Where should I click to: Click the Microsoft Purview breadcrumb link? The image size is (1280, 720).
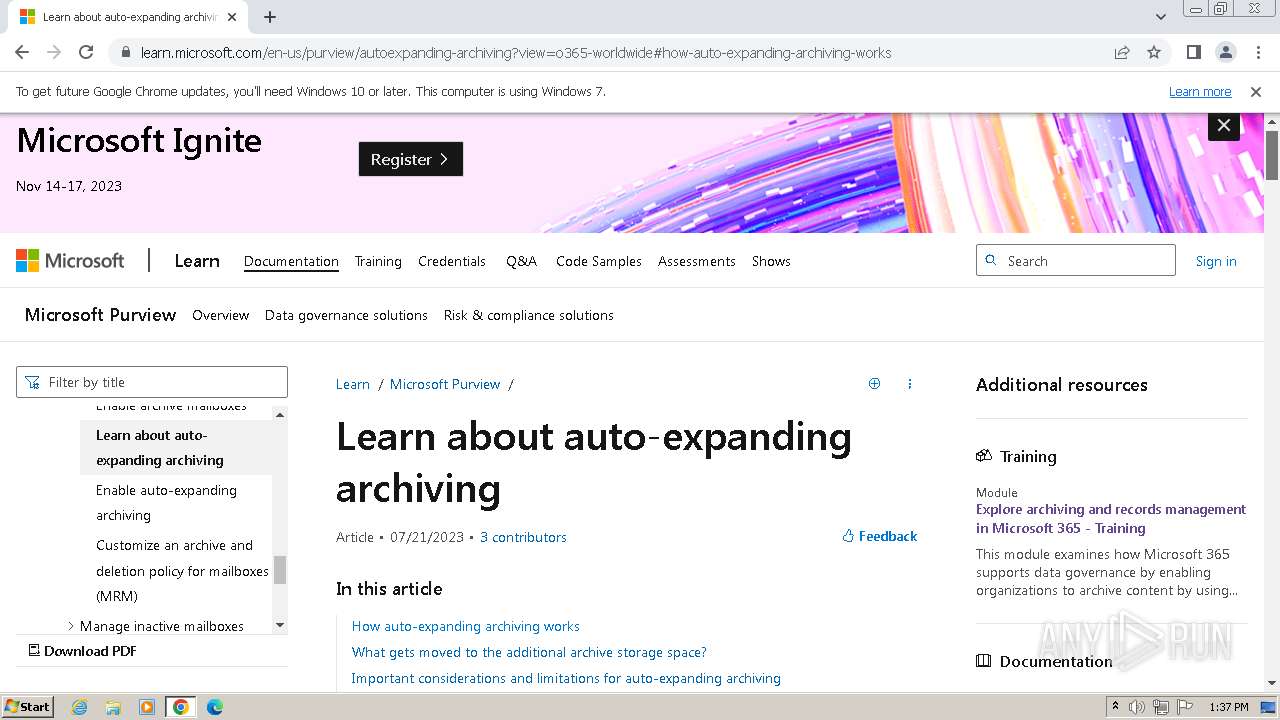pos(445,384)
